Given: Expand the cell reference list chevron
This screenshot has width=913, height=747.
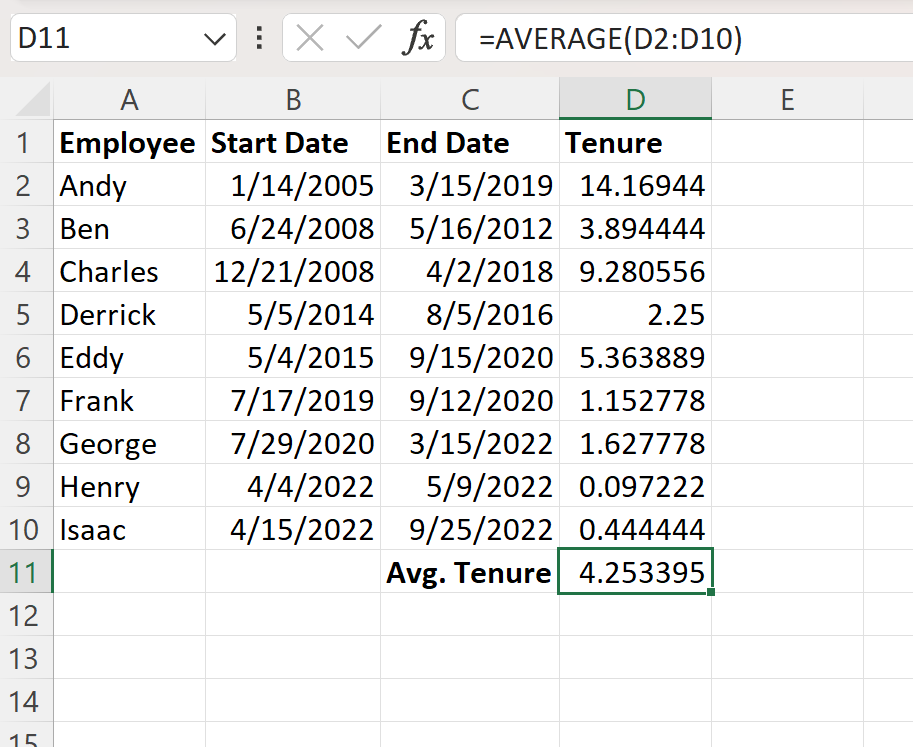Looking at the screenshot, I should [213, 38].
